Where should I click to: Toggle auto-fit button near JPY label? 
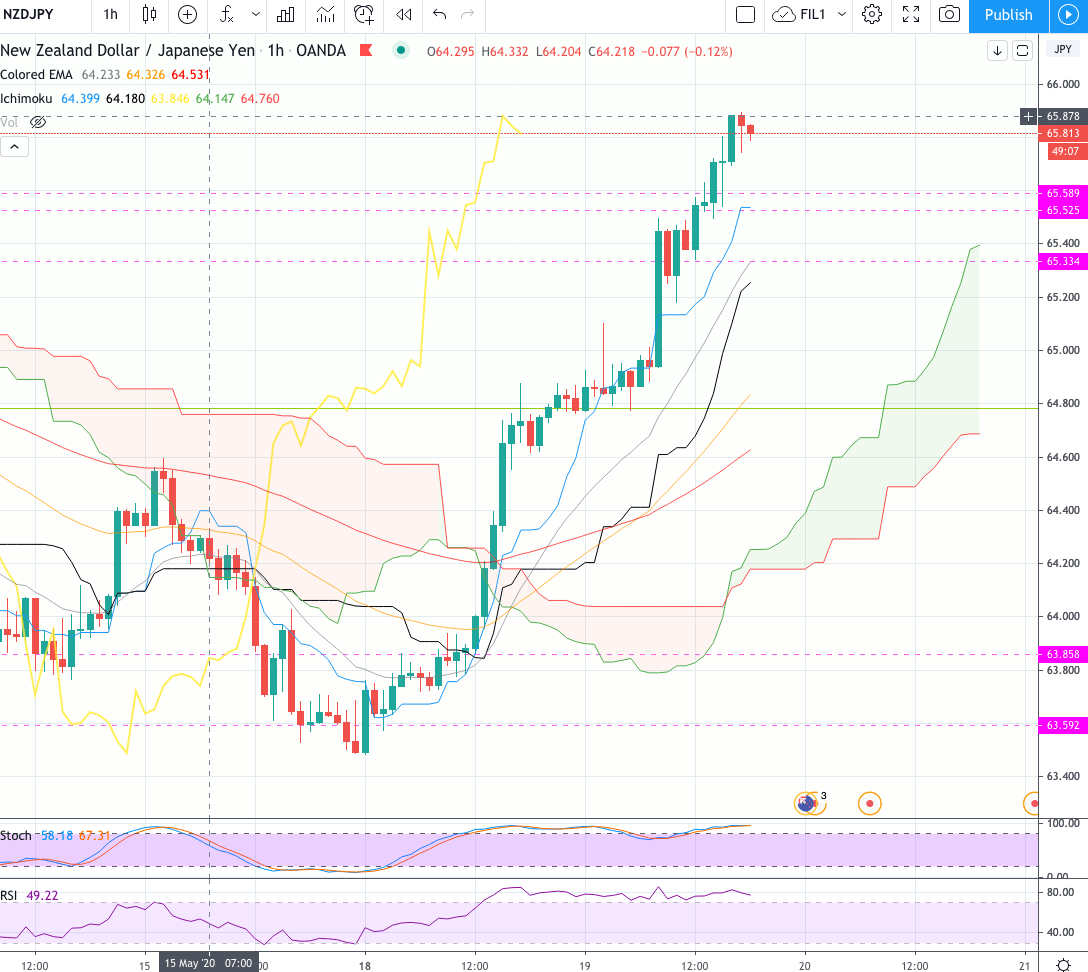[x=1022, y=50]
